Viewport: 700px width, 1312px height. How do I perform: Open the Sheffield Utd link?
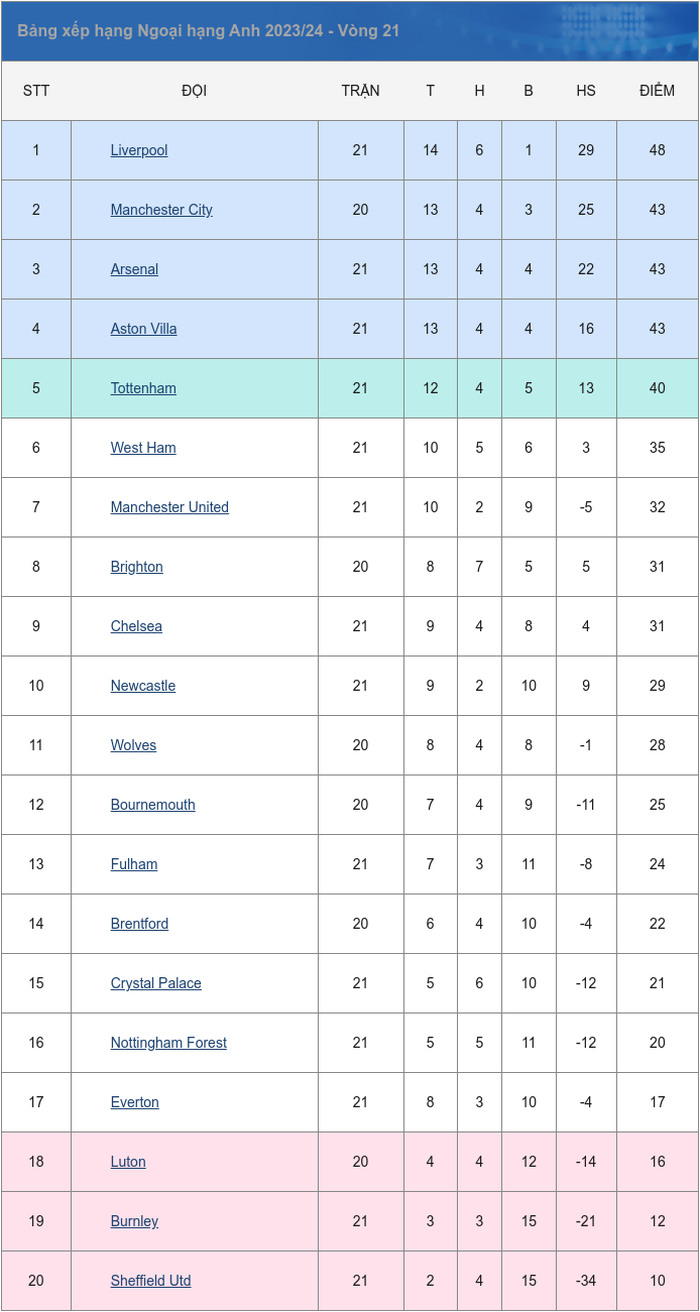pos(150,1281)
